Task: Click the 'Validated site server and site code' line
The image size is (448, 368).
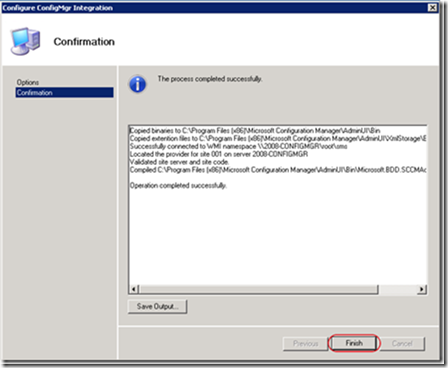Action: pyautogui.click(x=179, y=162)
